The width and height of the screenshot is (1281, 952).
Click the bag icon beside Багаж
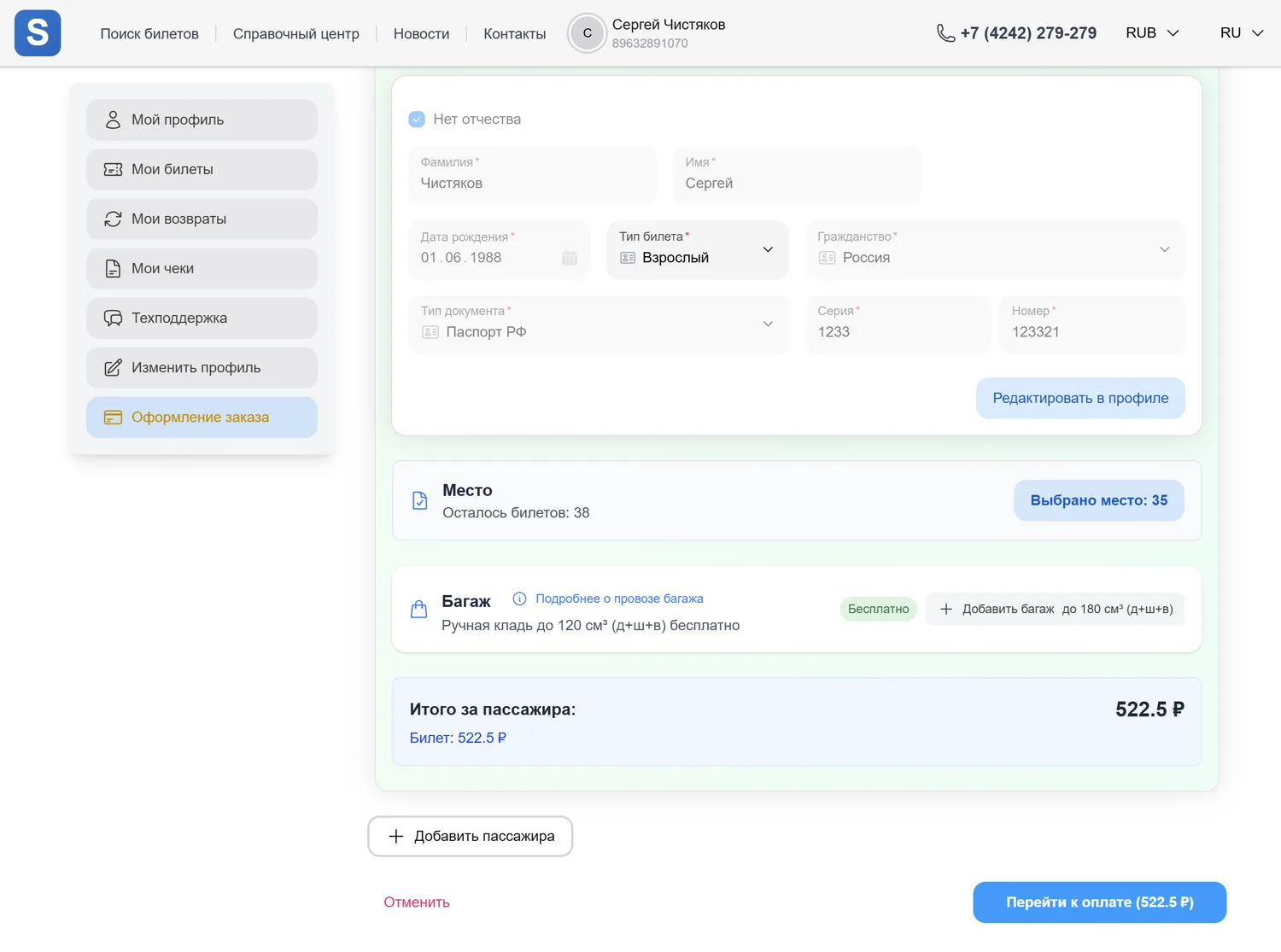coord(418,609)
